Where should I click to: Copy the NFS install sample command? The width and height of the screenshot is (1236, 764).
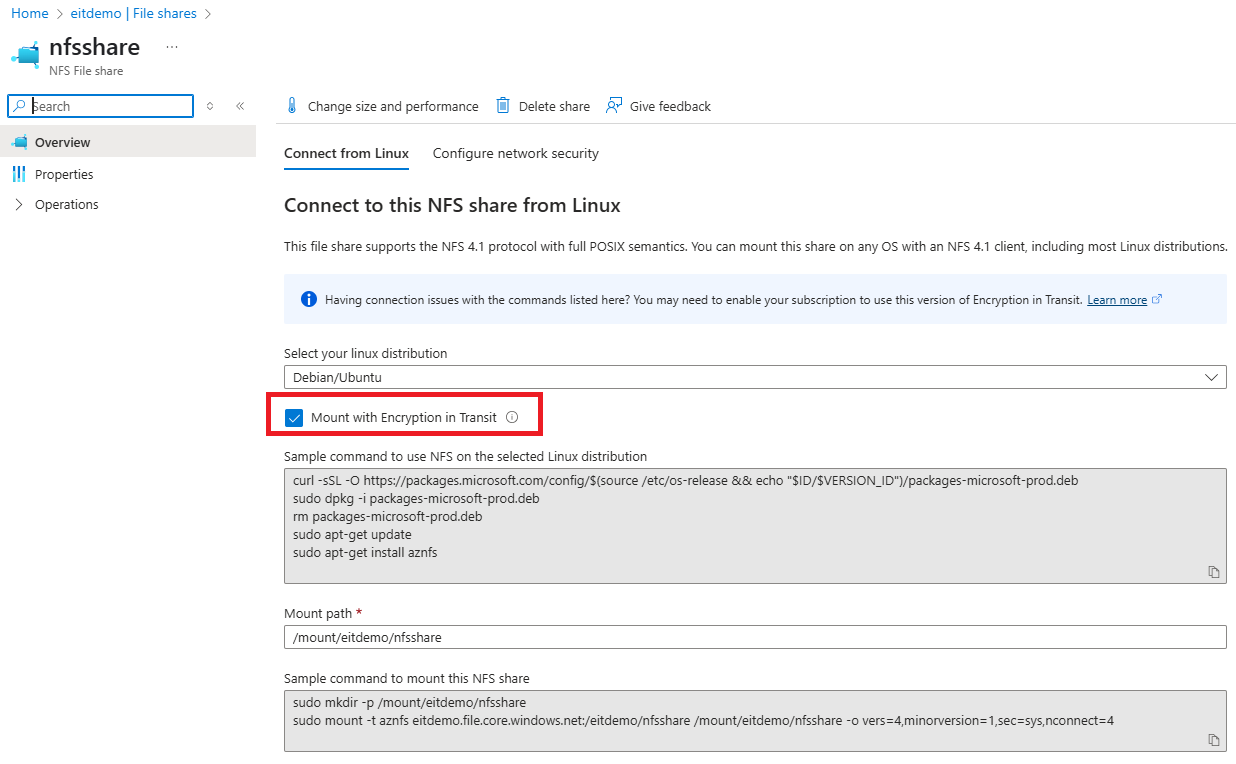click(1214, 572)
